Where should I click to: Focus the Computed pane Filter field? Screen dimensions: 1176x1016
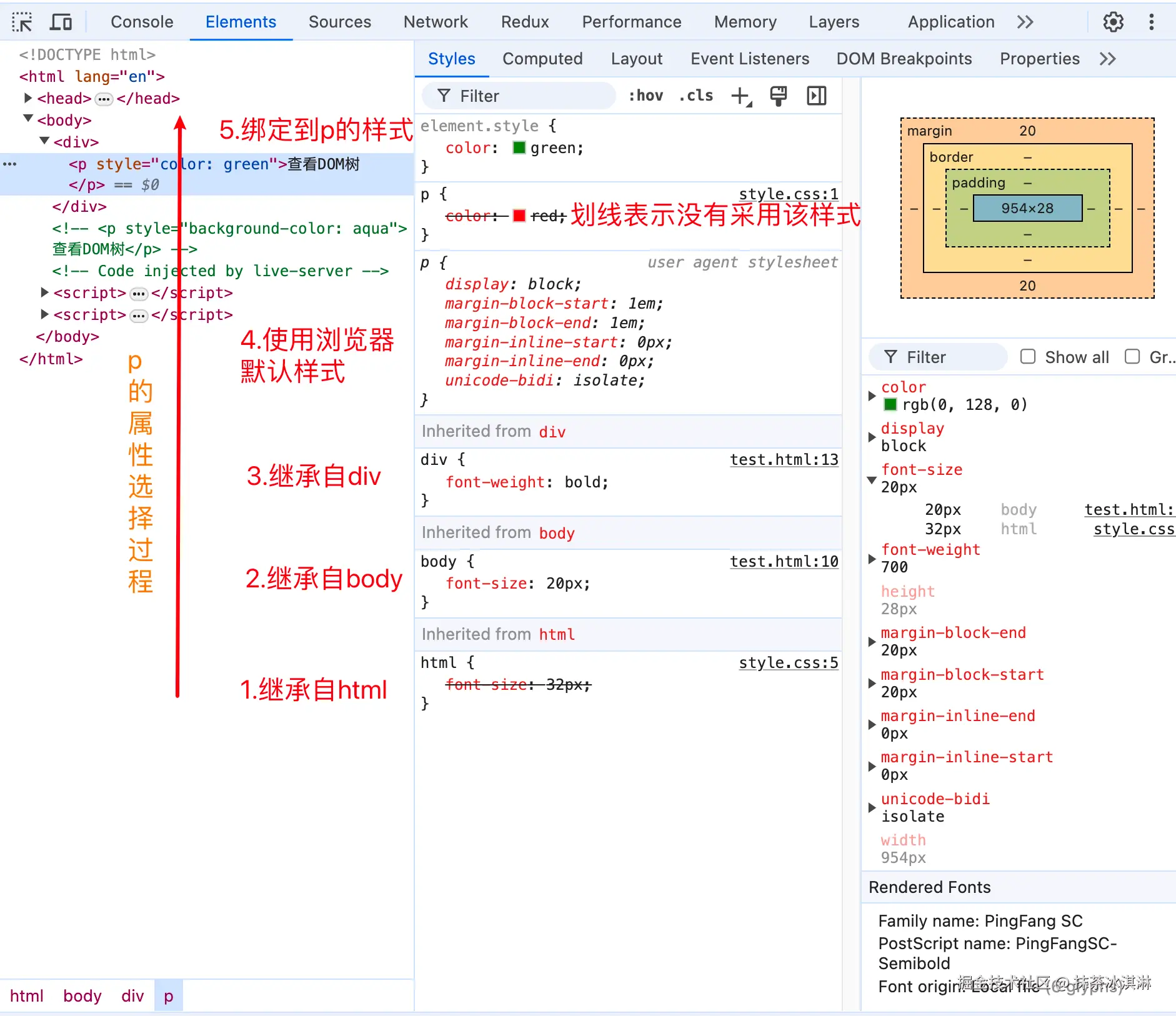(939, 357)
